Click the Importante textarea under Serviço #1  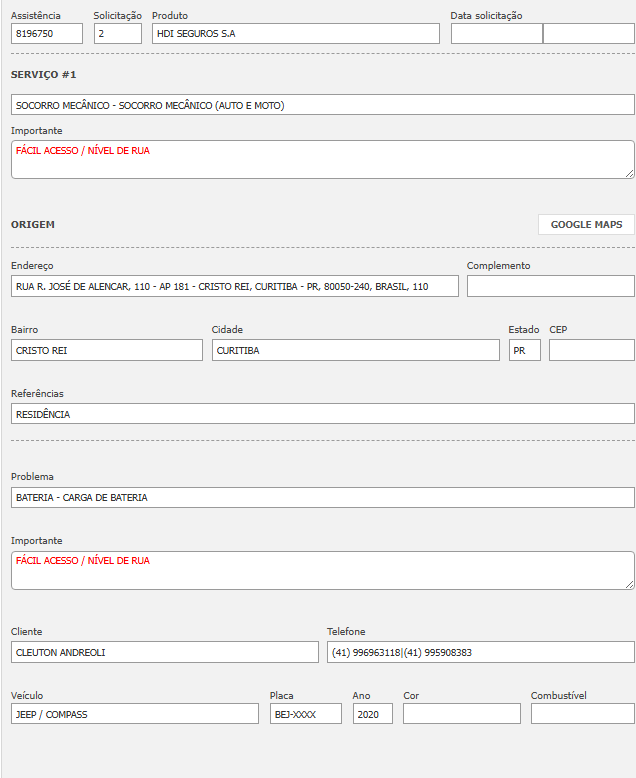tap(322, 160)
